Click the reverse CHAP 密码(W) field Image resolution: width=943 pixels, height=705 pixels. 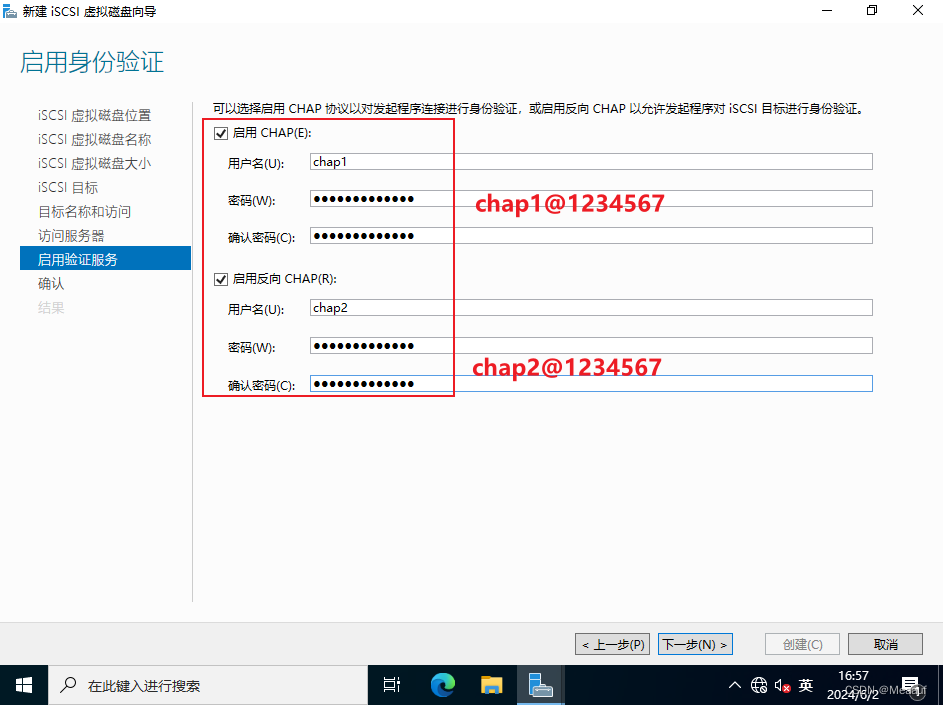coord(591,346)
